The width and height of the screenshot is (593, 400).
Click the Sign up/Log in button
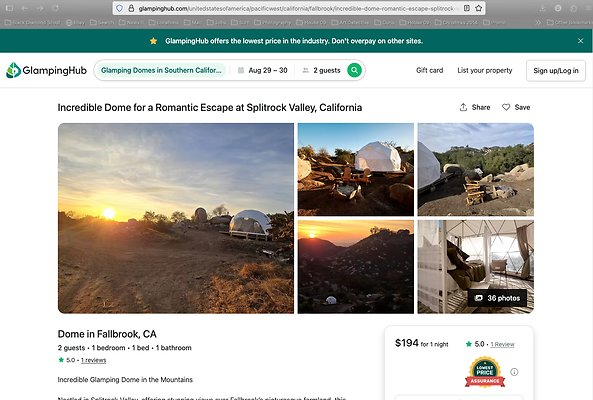click(x=556, y=71)
